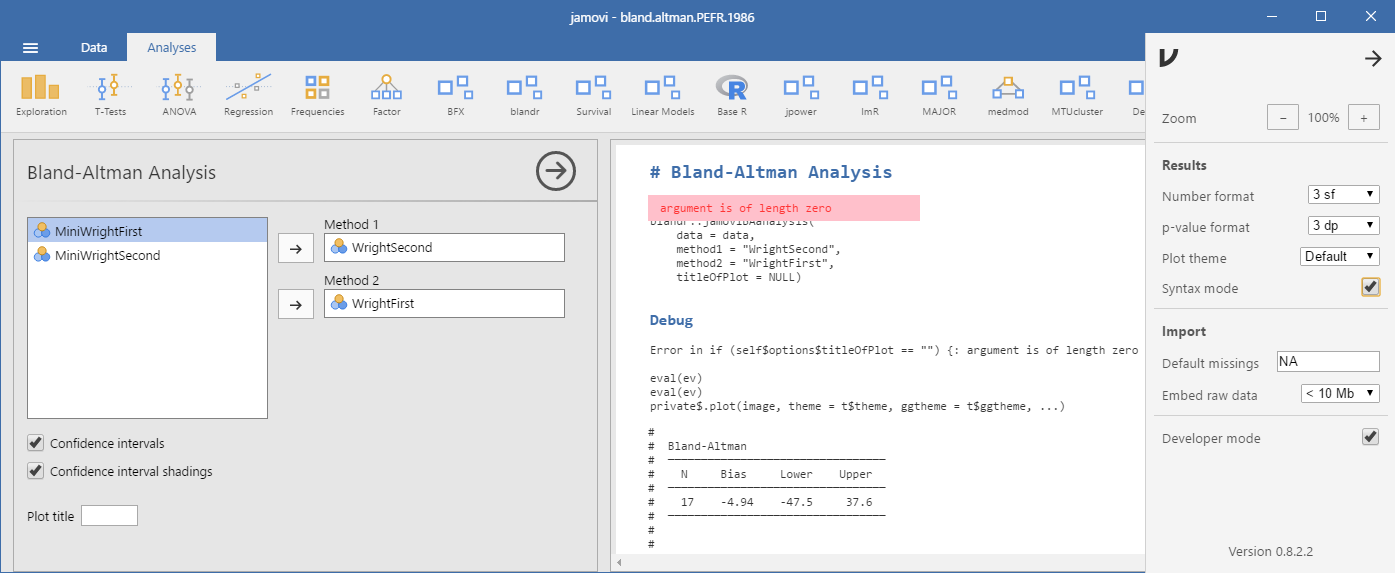This screenshot has height=573, width=1395.
Task: Open the ANOVA analyses menu
Action: pos(179,96)
